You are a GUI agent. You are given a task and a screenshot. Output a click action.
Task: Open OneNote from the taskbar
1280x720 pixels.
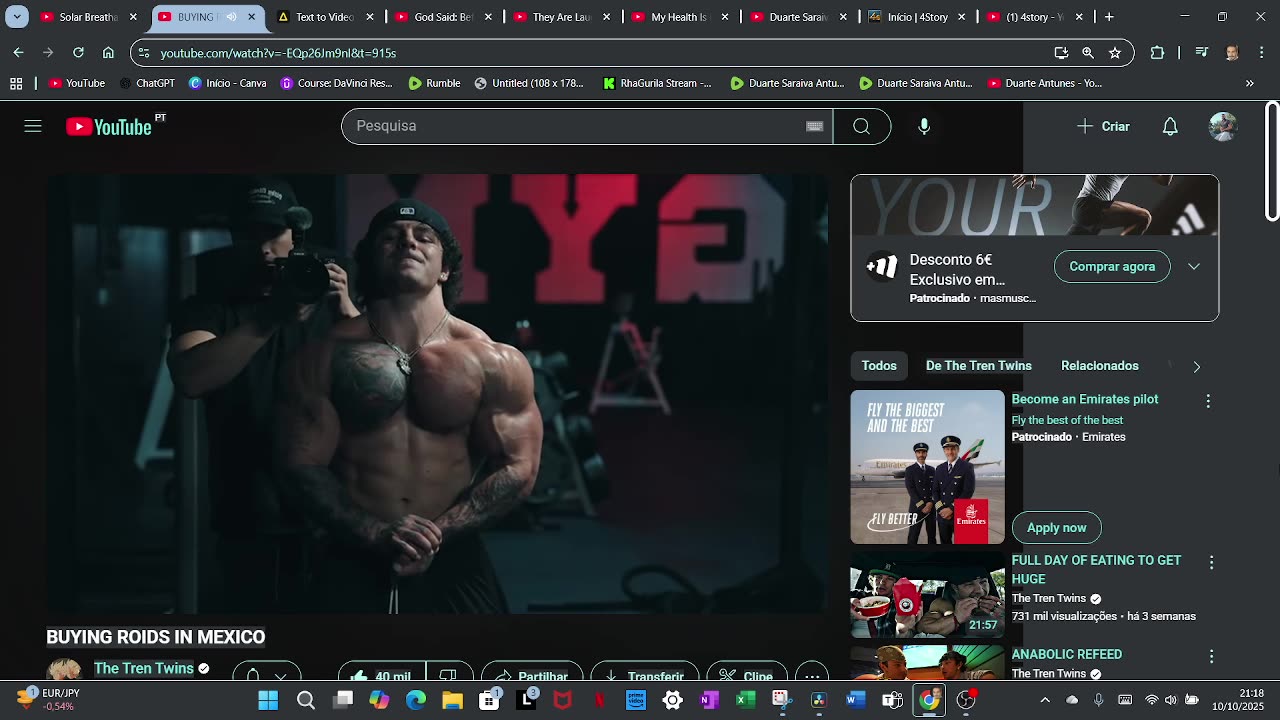click(x=709, y=700)
